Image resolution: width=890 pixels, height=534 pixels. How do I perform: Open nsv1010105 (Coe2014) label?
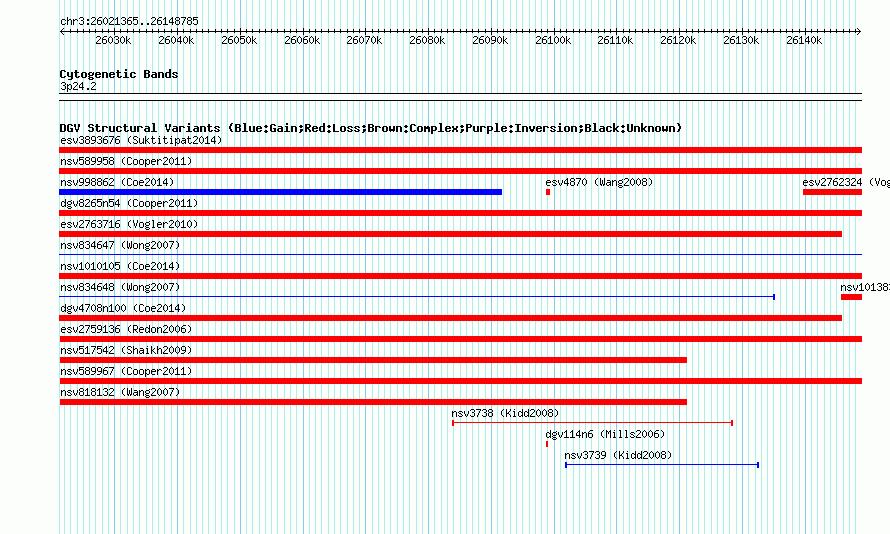pos(120,266)
